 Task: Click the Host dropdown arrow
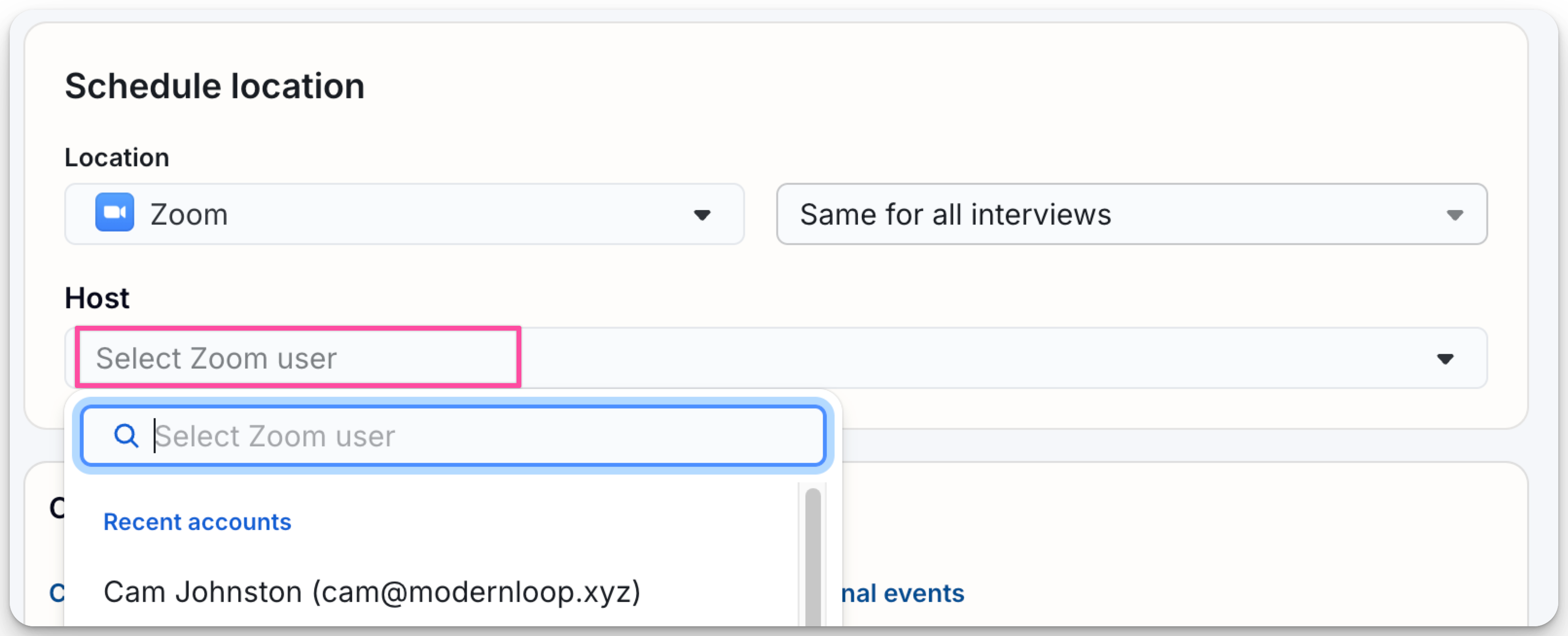[x=1445, y=359]
